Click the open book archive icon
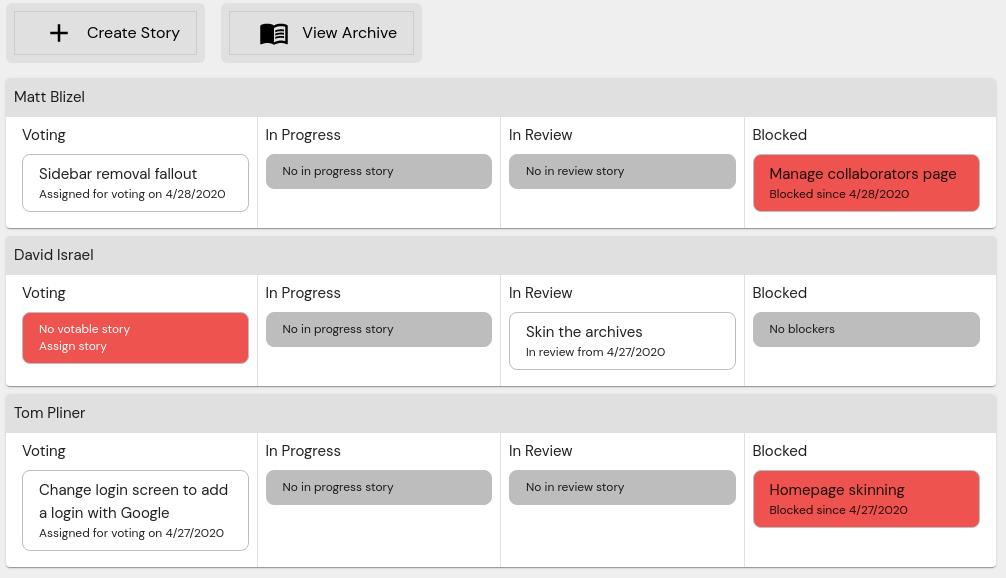The height and width of the screenshot is (578, 1006). 274,33
